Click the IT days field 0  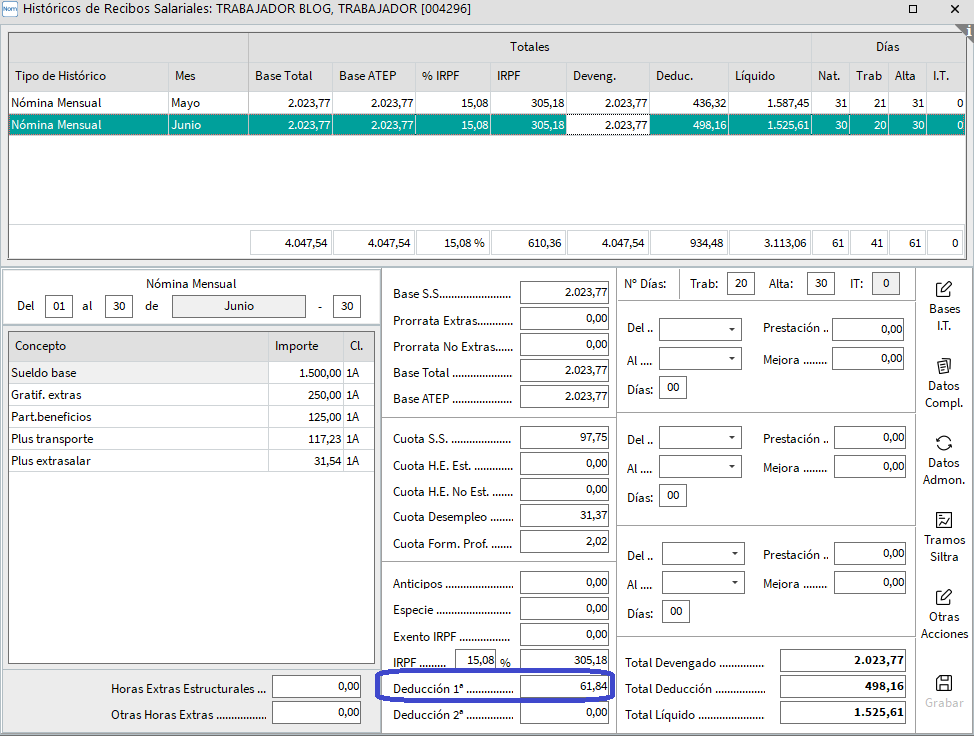886,283
